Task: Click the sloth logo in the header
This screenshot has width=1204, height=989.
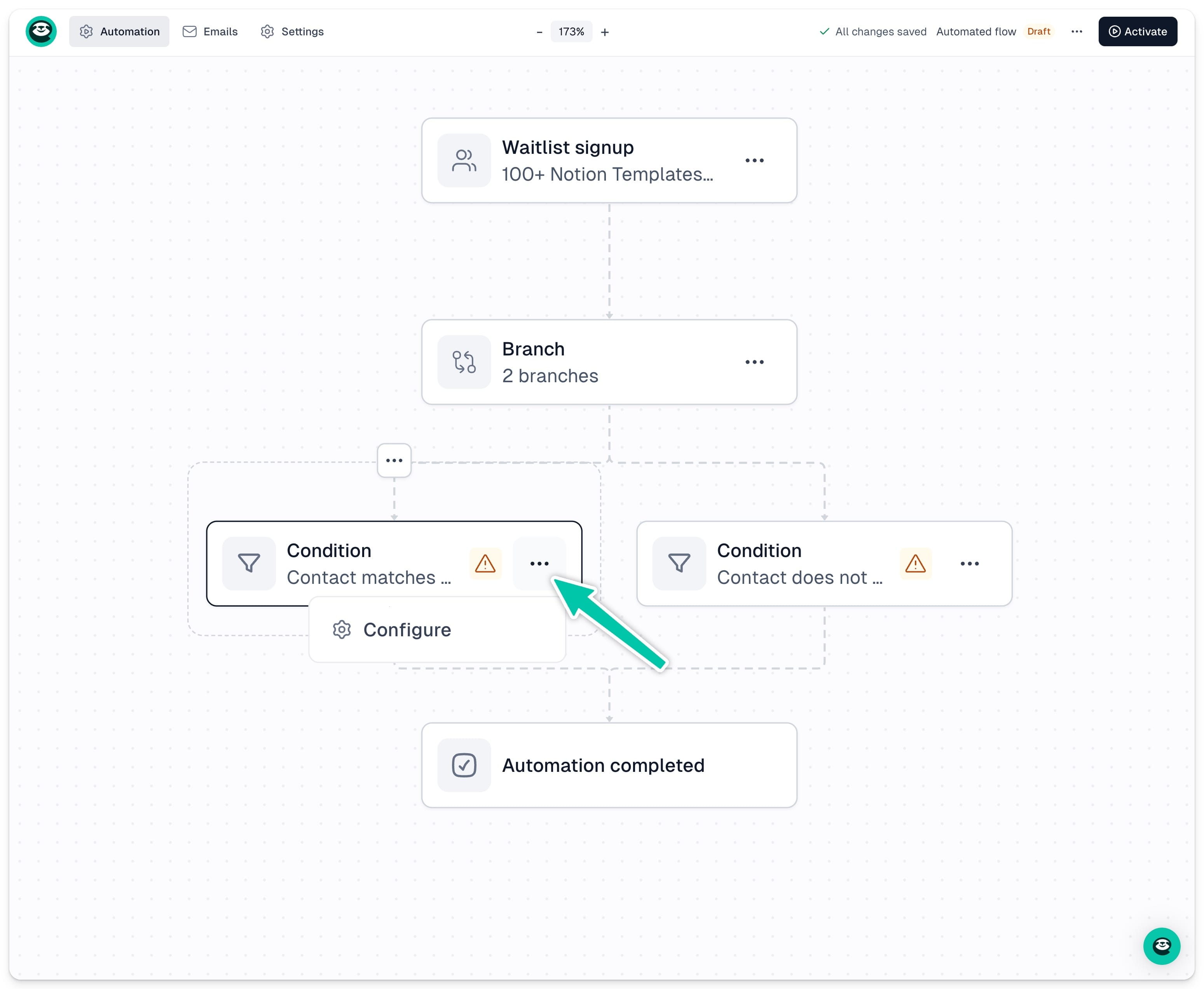Action: point(41,31)
